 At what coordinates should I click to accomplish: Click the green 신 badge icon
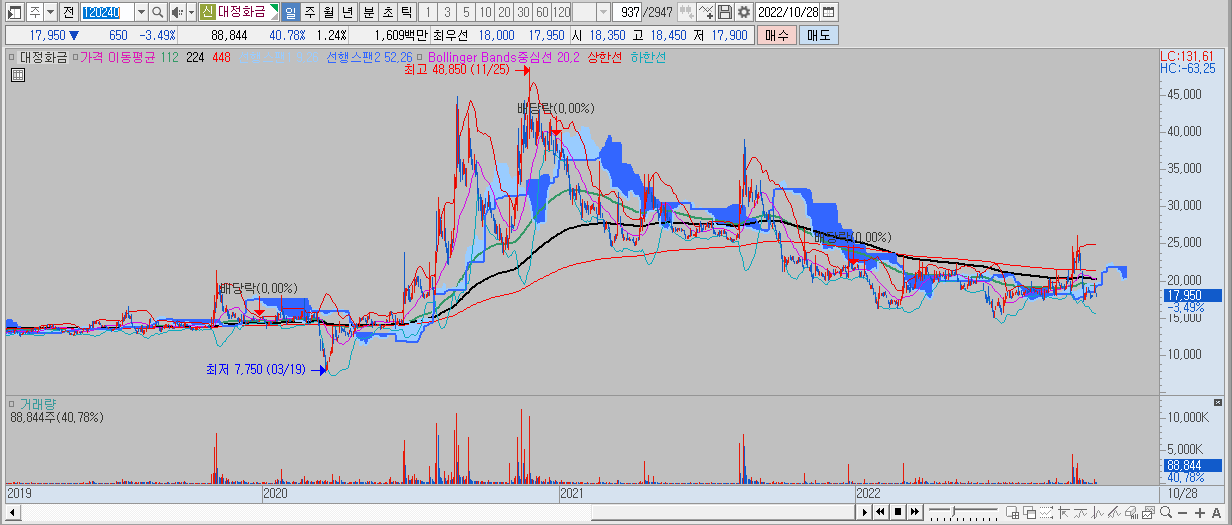point(207,12)
